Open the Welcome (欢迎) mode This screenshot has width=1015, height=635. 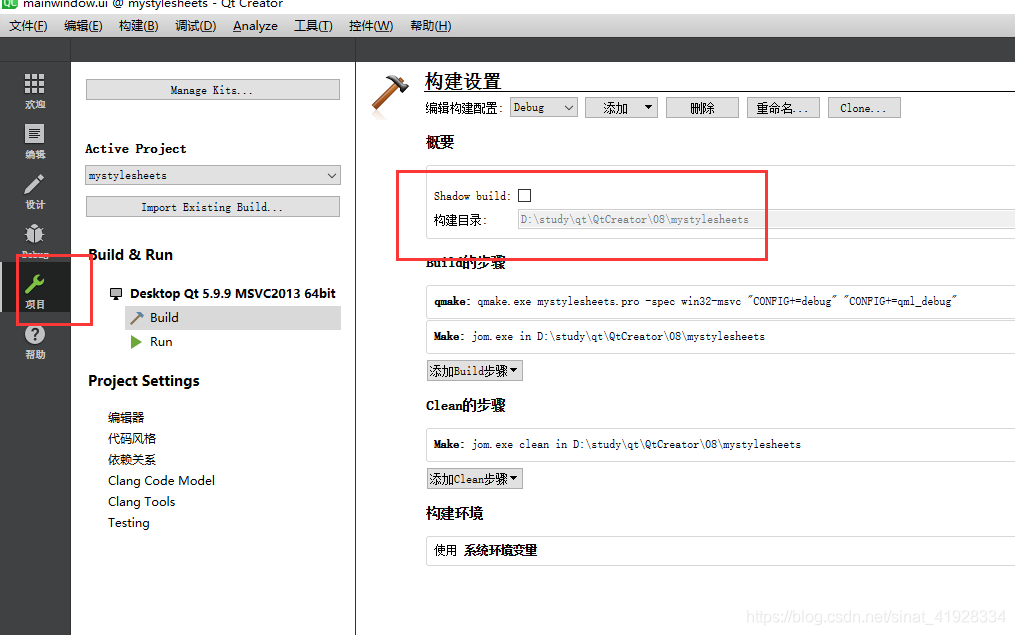(34, 91)
